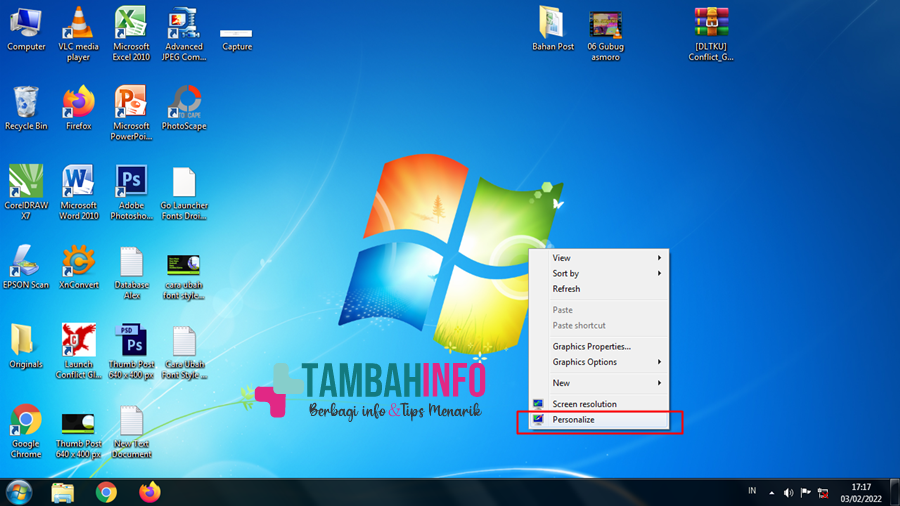This screenshot has height=506, width=900.
Task: Select the Microsoft Word 2010 shortcut
Action: (x=79, y=193)
